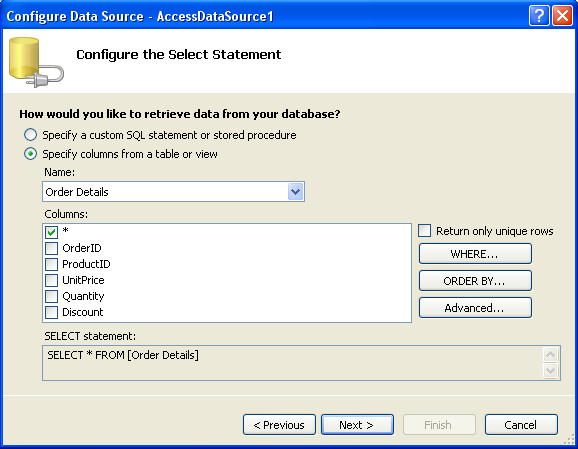Viewport: 578px width, 449px height.
Task: Check the OrderID column checkbox
Action: (x=52, y=248)
